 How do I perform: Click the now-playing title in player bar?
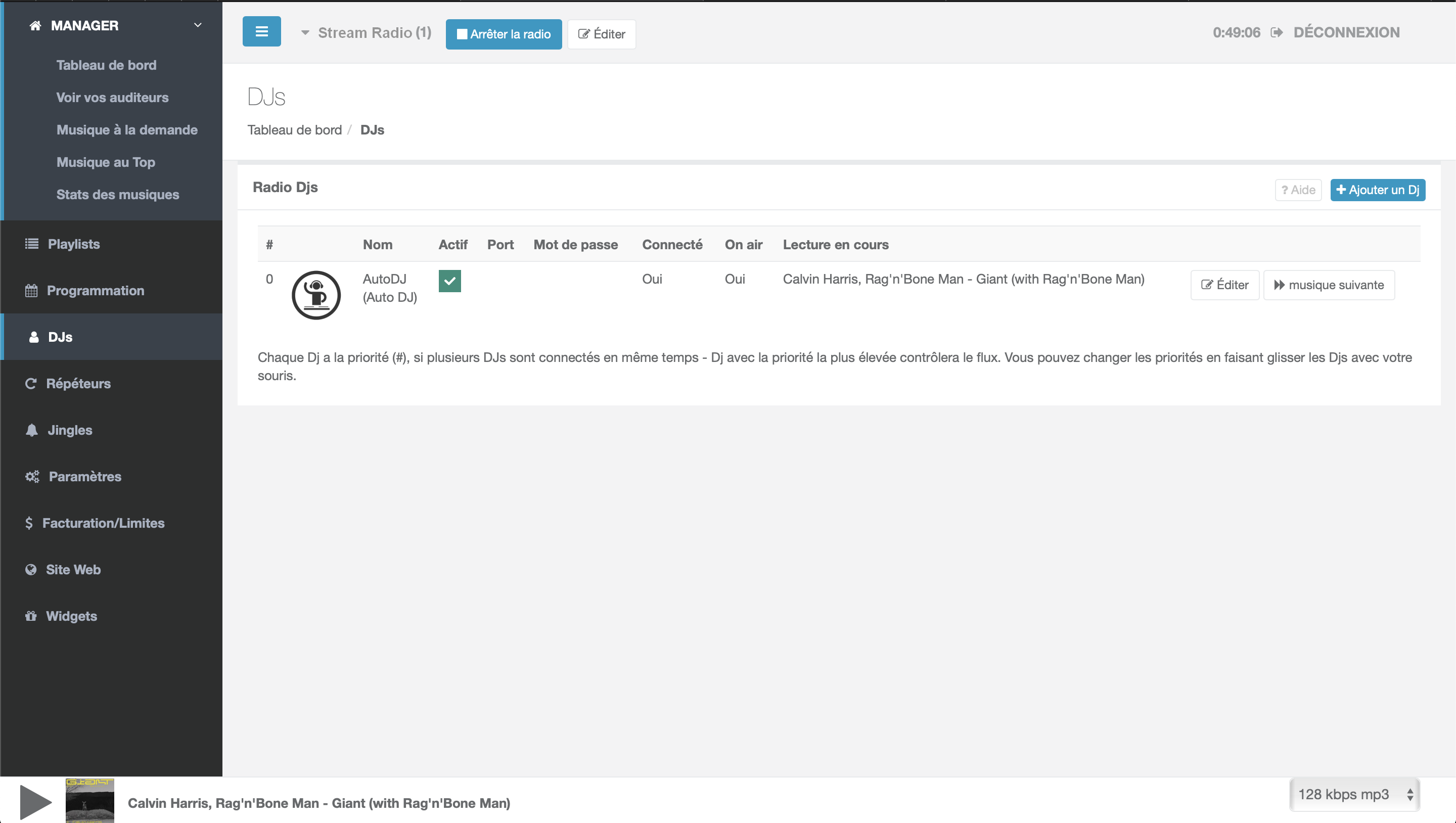click(x=319, y=803)
